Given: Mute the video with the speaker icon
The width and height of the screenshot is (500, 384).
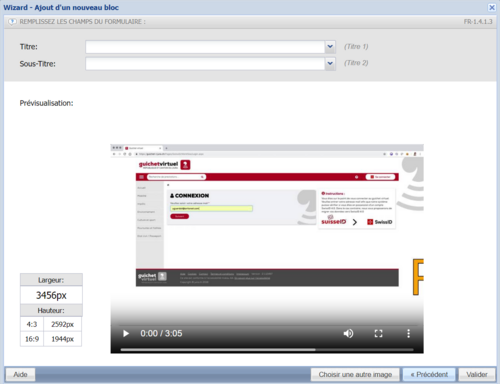Looking at the screenshot, I should (x=348, y=333).
